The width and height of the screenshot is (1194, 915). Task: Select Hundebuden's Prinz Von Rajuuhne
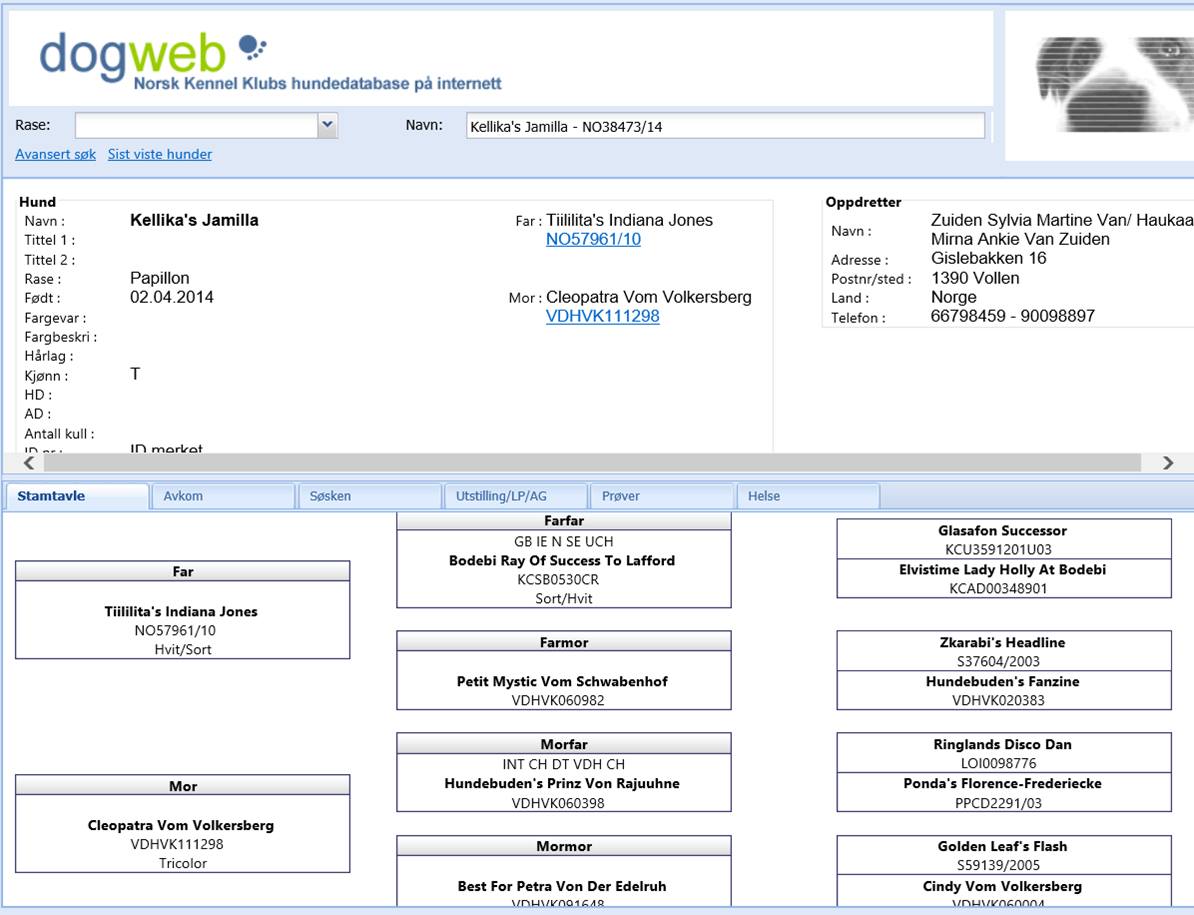pyautogui.click(x=562, y=783)
